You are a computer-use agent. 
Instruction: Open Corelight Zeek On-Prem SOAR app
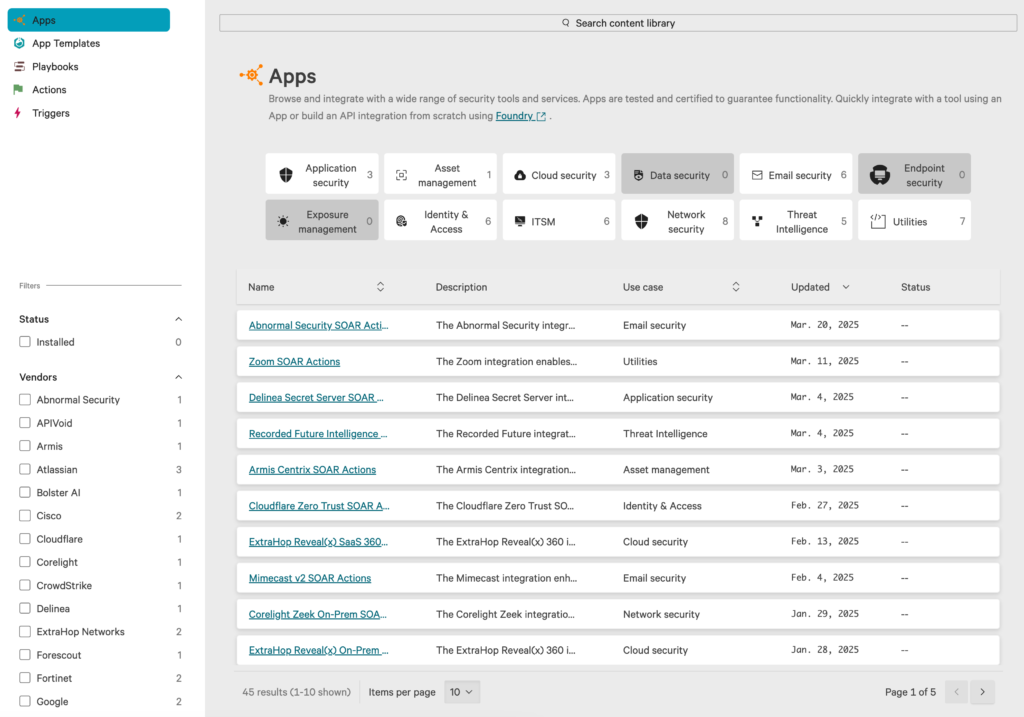(317, 614)
